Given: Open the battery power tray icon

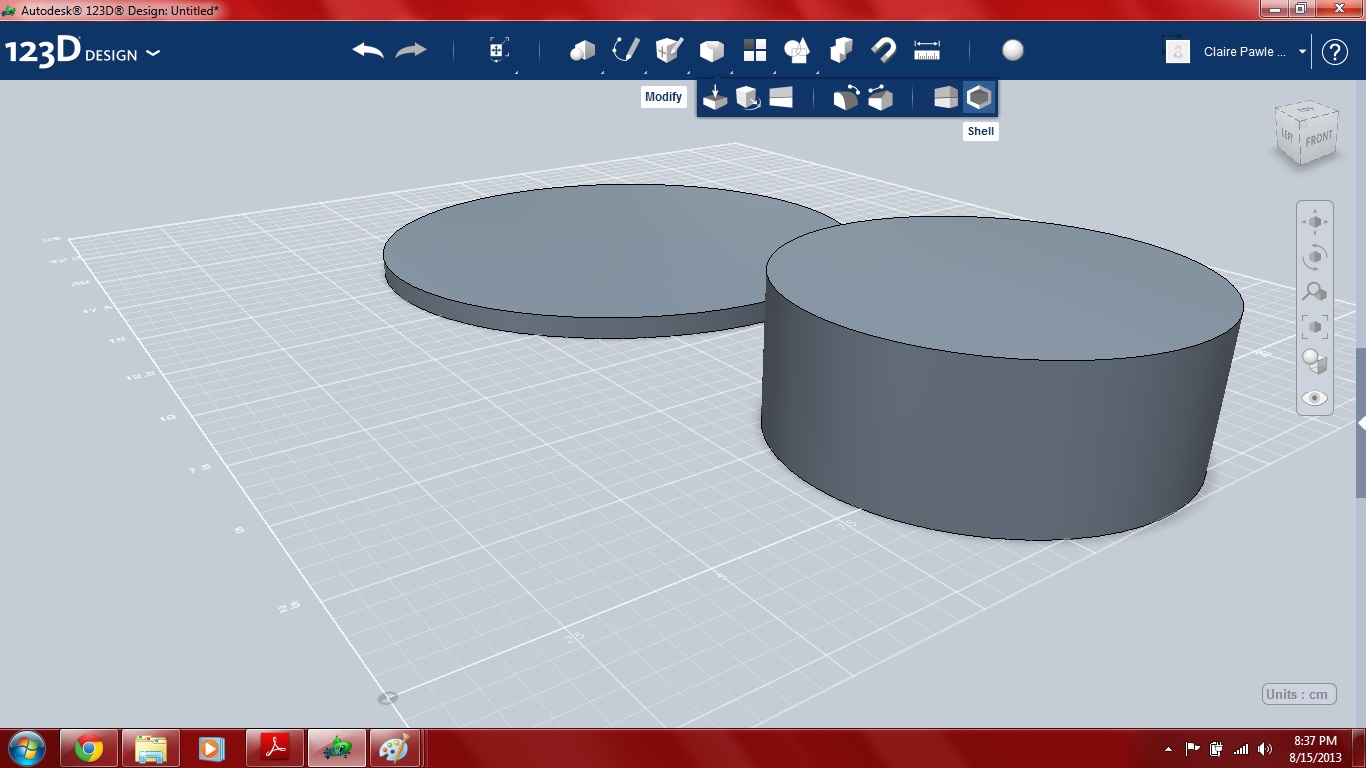Looking at the screenshot, I should (1217, 749).
